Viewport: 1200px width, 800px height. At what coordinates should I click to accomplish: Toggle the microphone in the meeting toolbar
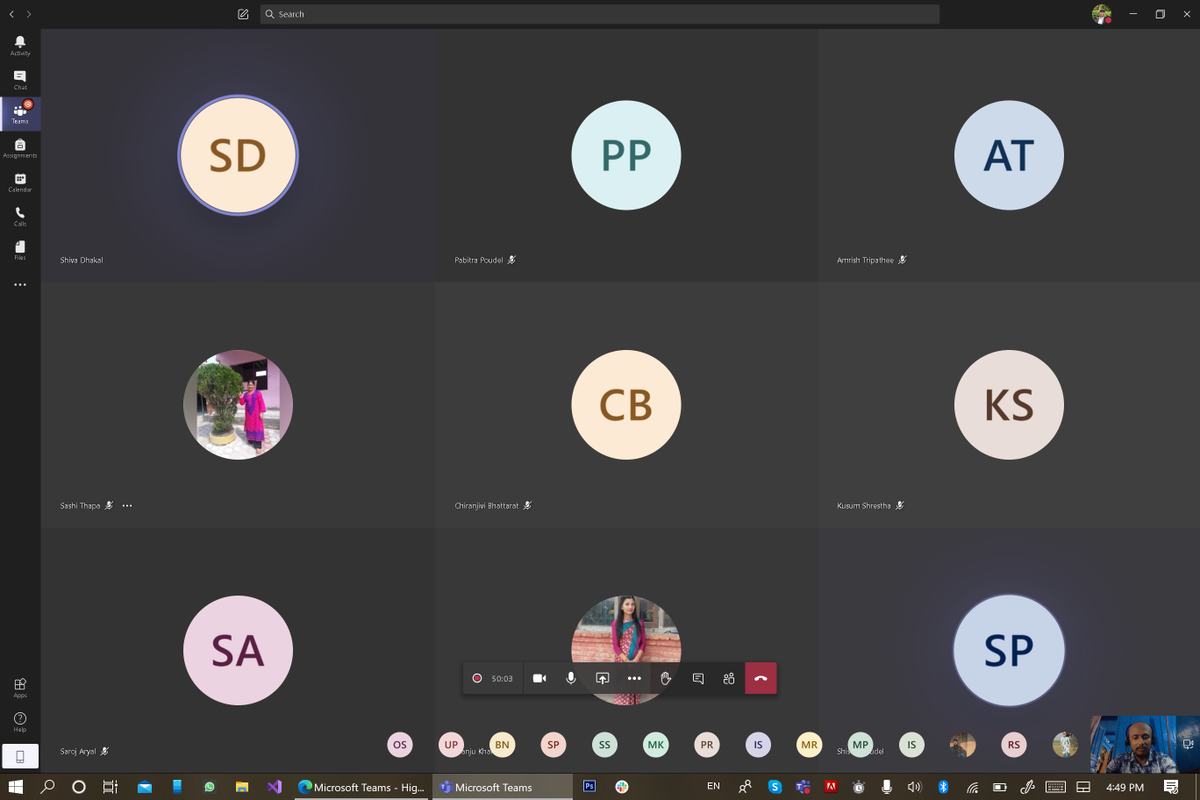[x=571, y=678]
